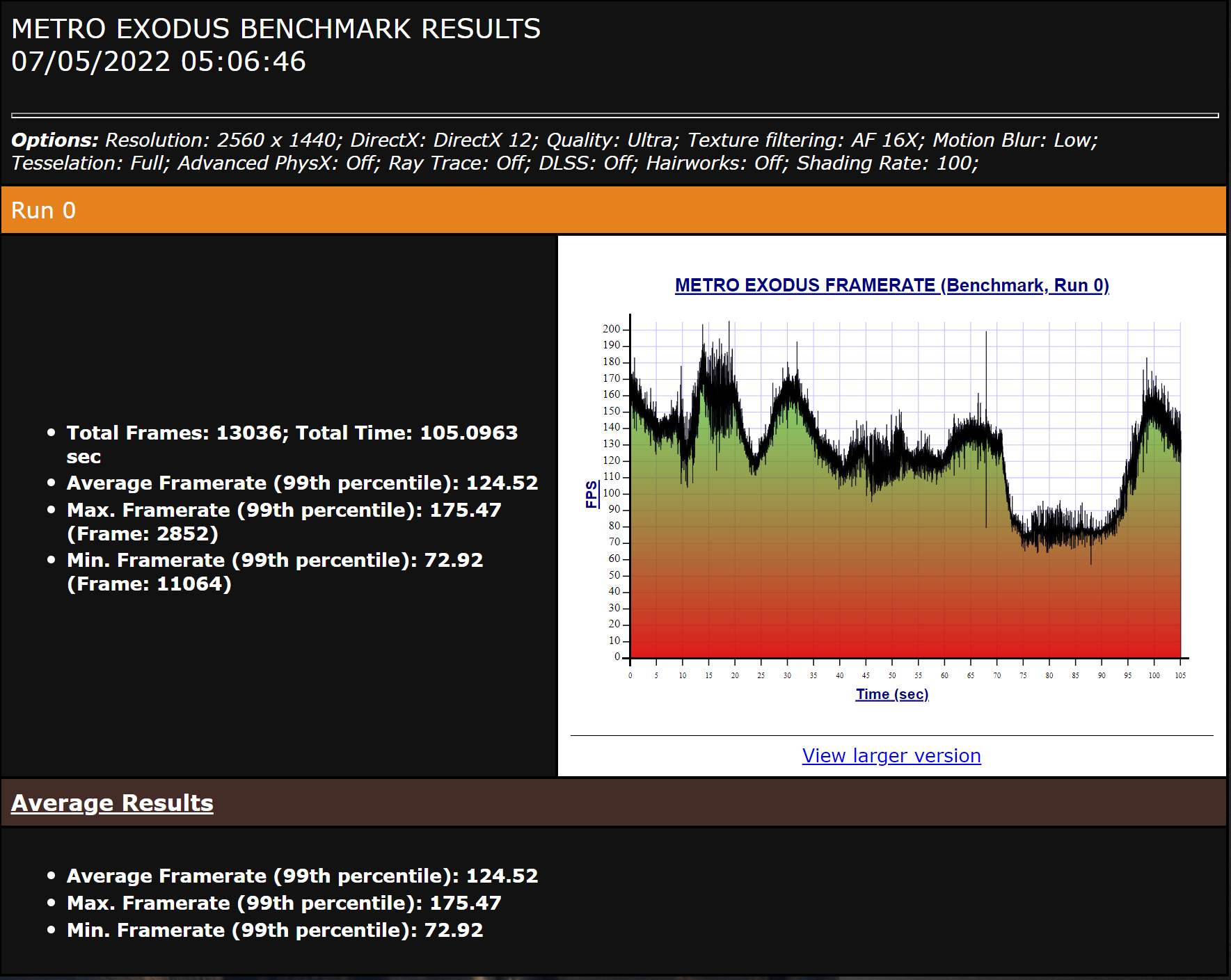Select the 07/05/2022 05:06:46 timestamp
The width and height of the screenshot is (1231, 980).
click(159, 62)
